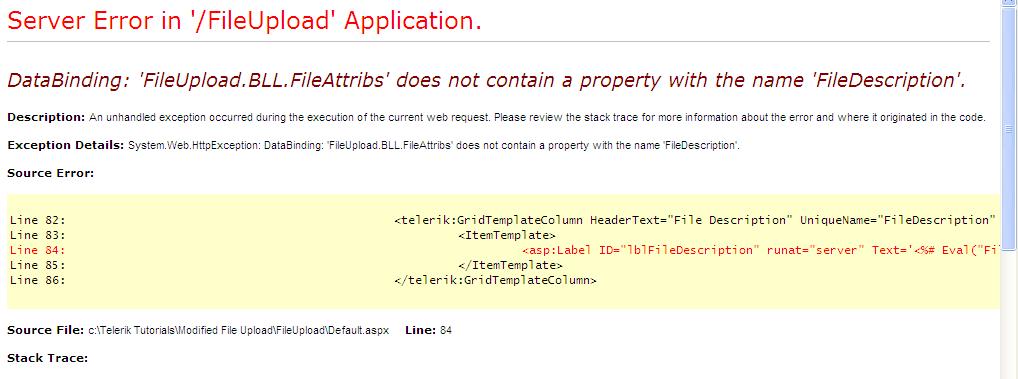This screenshot has height=379, width=1018.
Task: Click the 'Source Error:' label
Action: pyautogui.click(x=51, y=173)
